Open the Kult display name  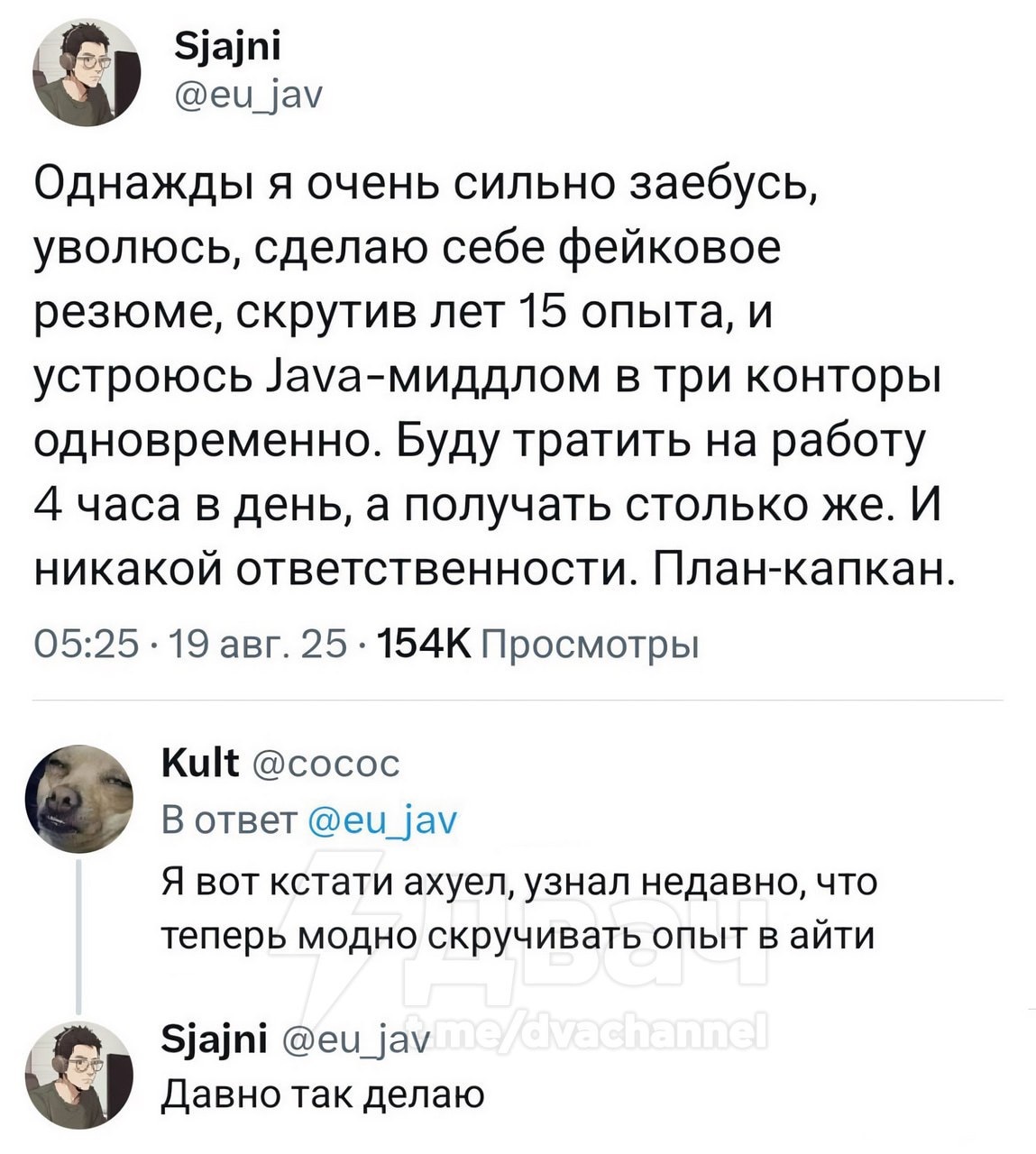[199, 765]
